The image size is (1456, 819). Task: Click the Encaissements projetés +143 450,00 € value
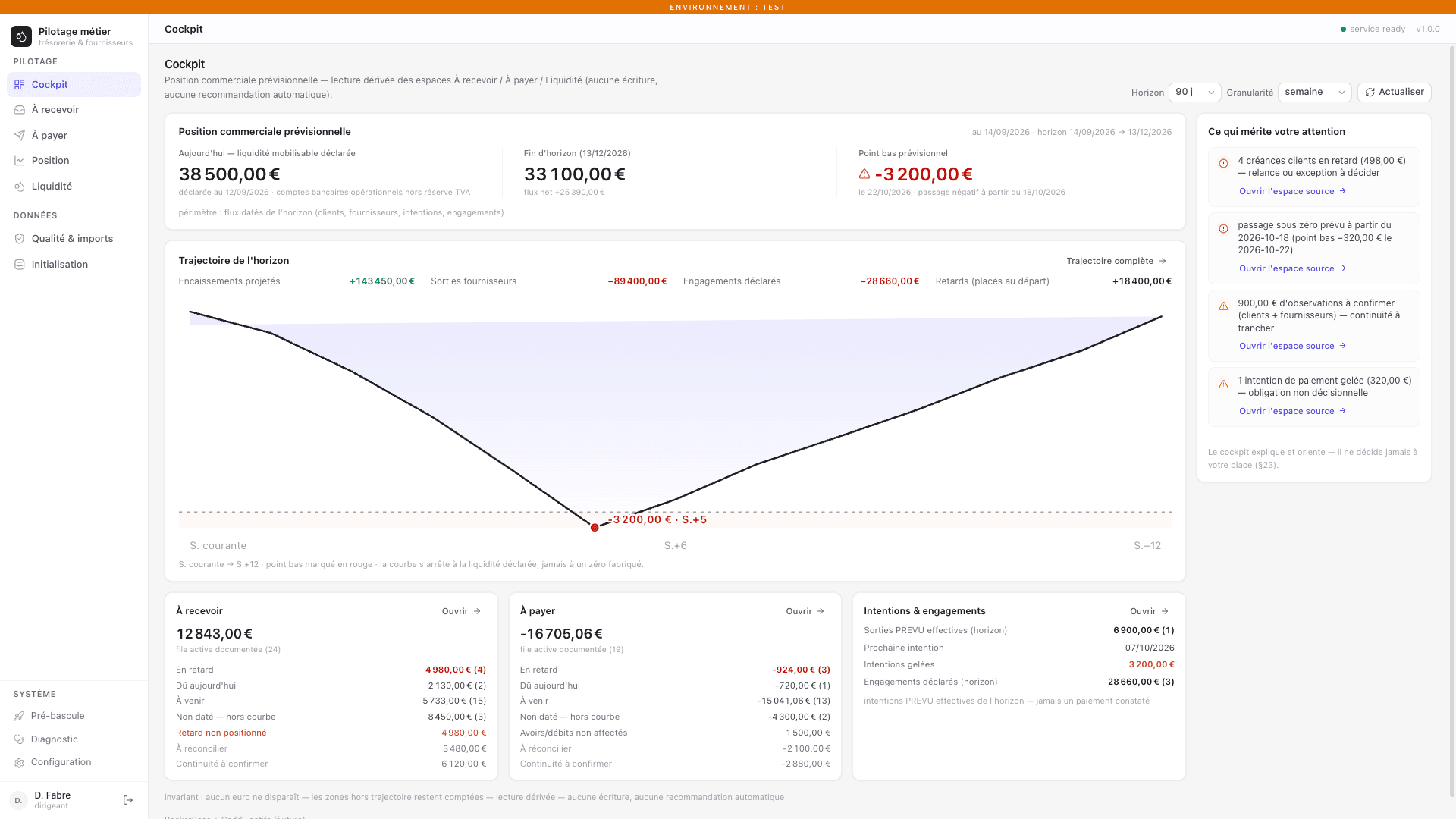[382, 281]
